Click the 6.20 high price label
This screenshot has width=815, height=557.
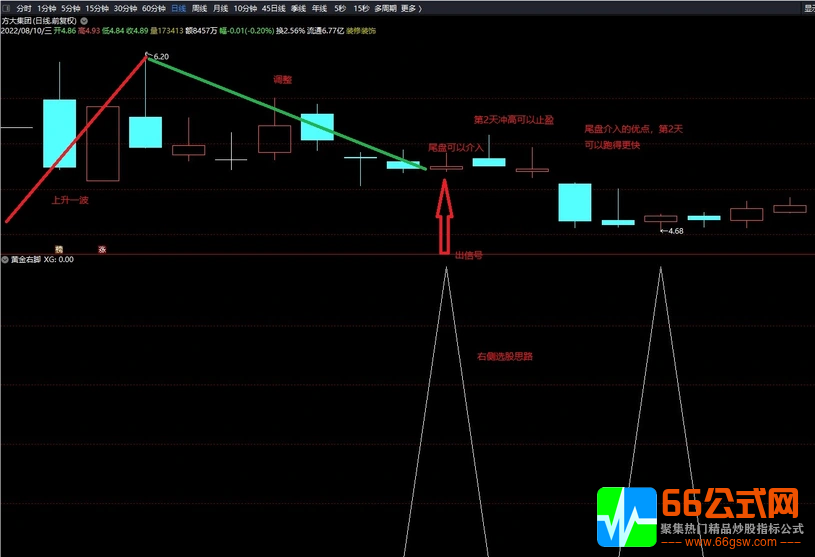161,57
